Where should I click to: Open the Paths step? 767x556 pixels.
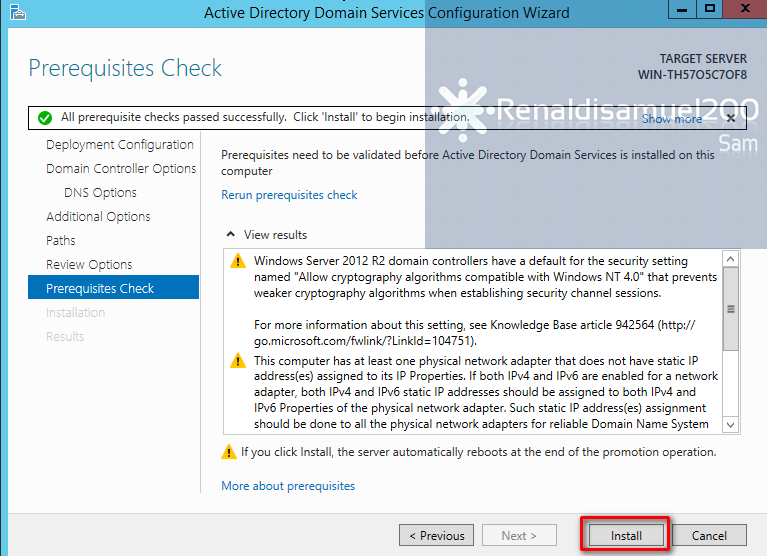tap(61, 241)
